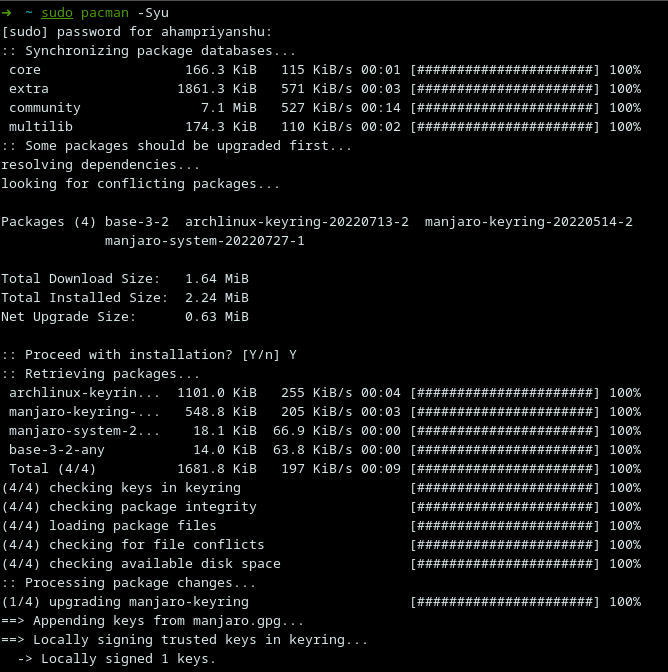Click the word 'sudo' in the command
The image size is (668, 672).
(x=57, y=13)
